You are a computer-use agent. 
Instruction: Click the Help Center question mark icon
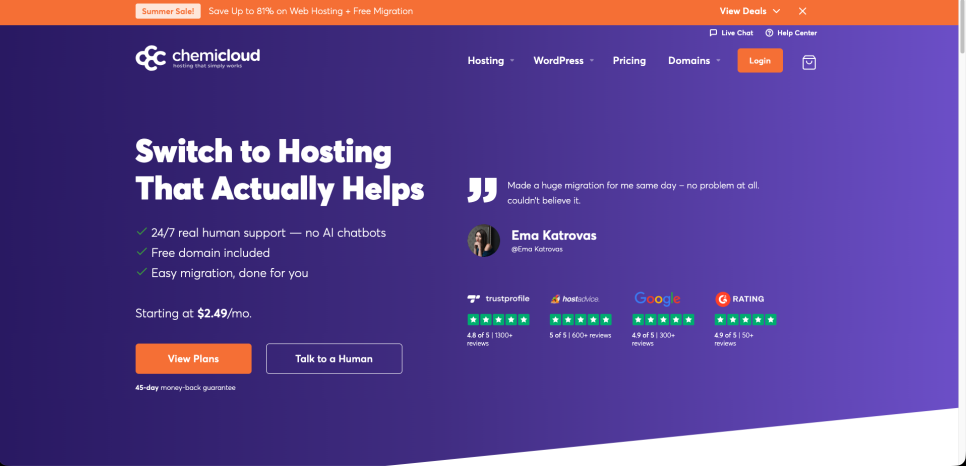point(769,33)
